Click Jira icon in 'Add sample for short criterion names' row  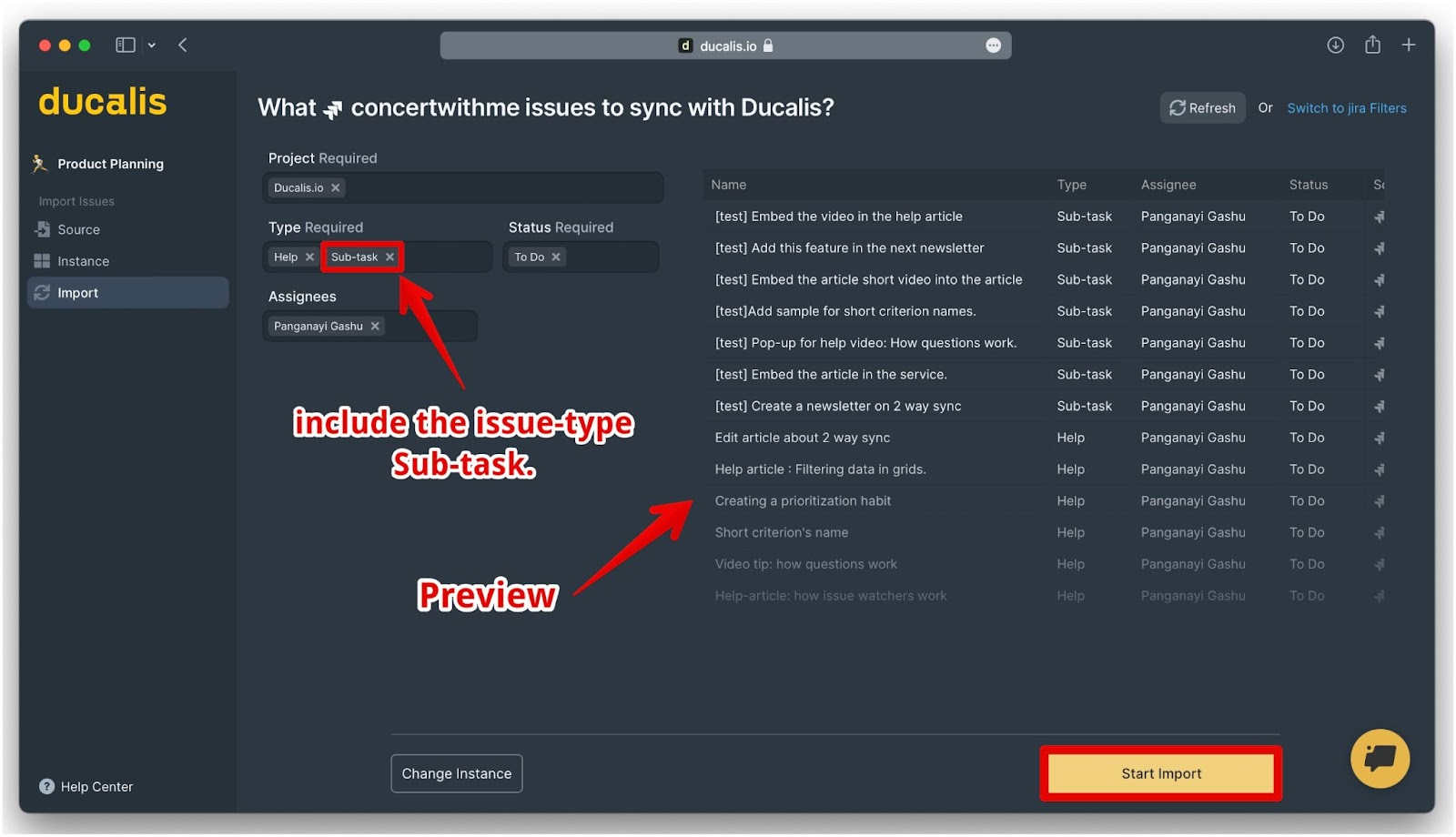tap(1380, 313)
